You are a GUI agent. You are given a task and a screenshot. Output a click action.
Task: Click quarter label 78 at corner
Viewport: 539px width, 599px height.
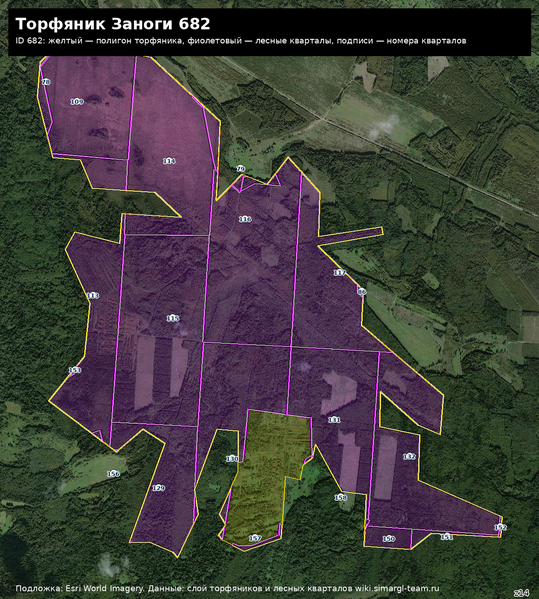[46, 82]
